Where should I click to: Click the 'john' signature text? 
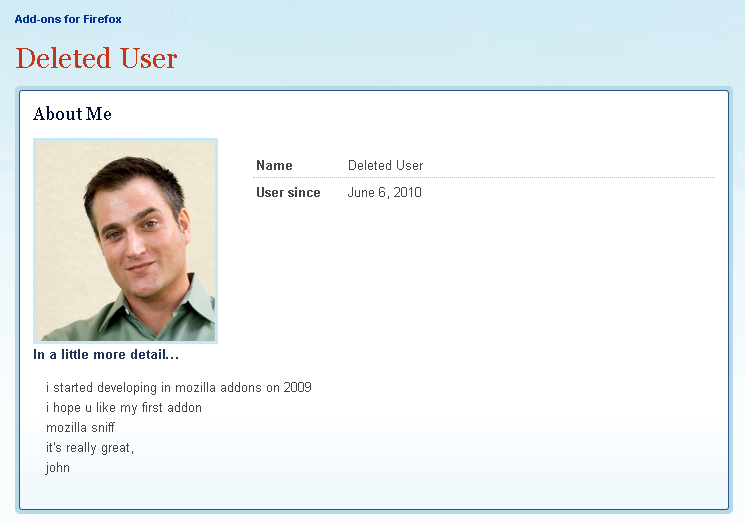pyautogui.click(x=57, y=468)
